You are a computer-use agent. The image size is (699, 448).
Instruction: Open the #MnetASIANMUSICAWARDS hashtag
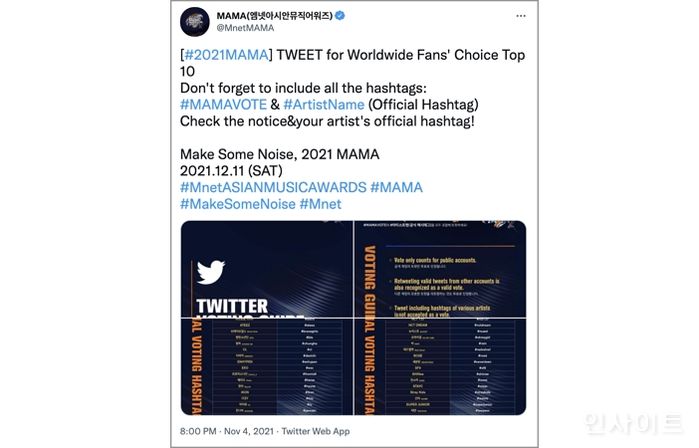272,187
